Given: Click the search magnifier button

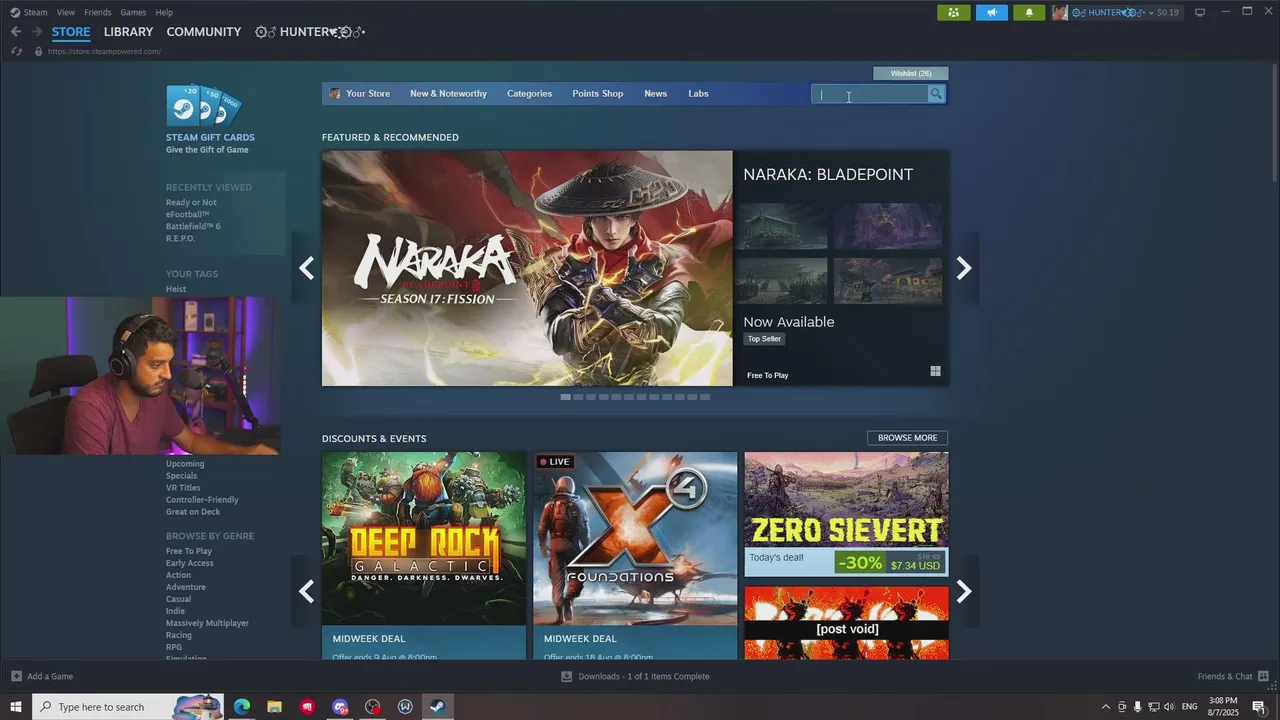Looking at the screenshot, I should 936,94.
